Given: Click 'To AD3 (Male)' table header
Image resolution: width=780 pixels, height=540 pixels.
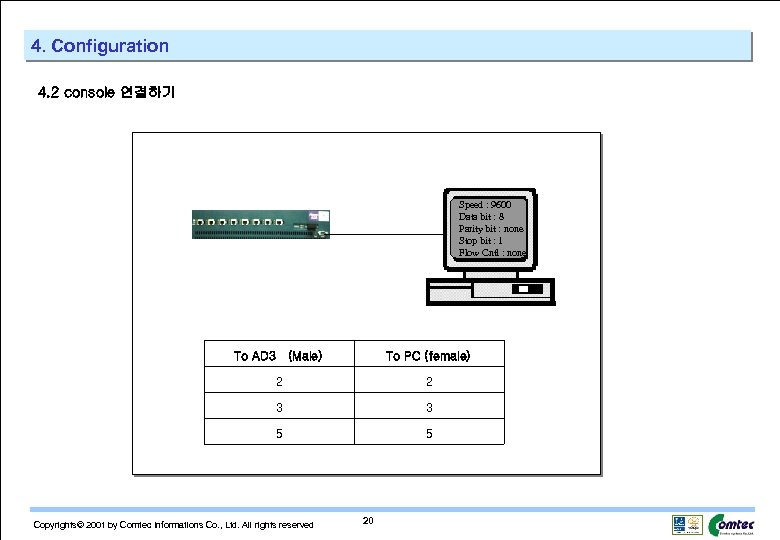Looking at the screenshot, I should pyautogui.click(x=278, y=356).
